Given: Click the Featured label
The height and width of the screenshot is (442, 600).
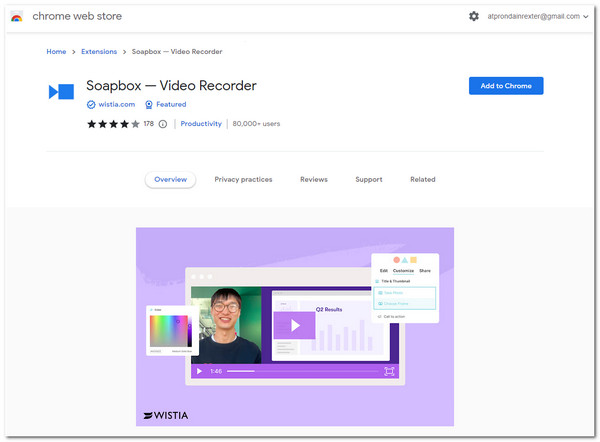Looking at the screenshot, I should coord(171,104).
